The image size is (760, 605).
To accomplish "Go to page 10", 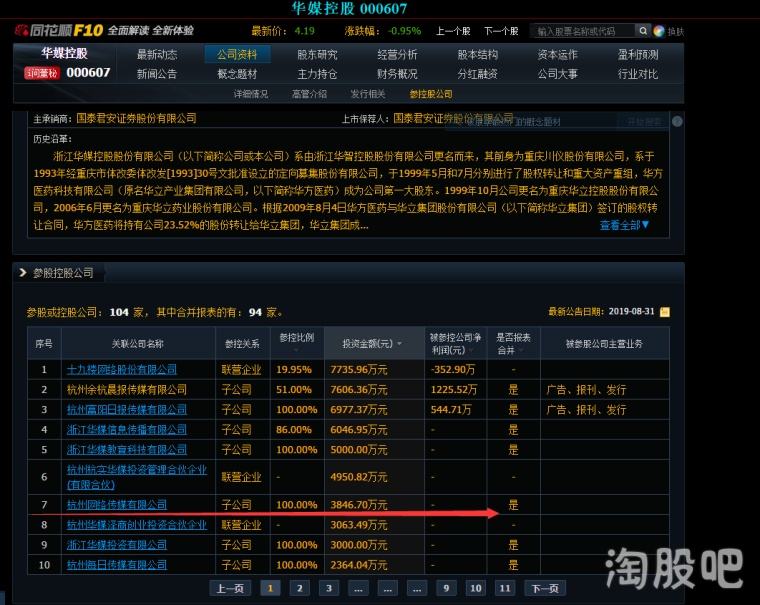I will click(475, 589).
